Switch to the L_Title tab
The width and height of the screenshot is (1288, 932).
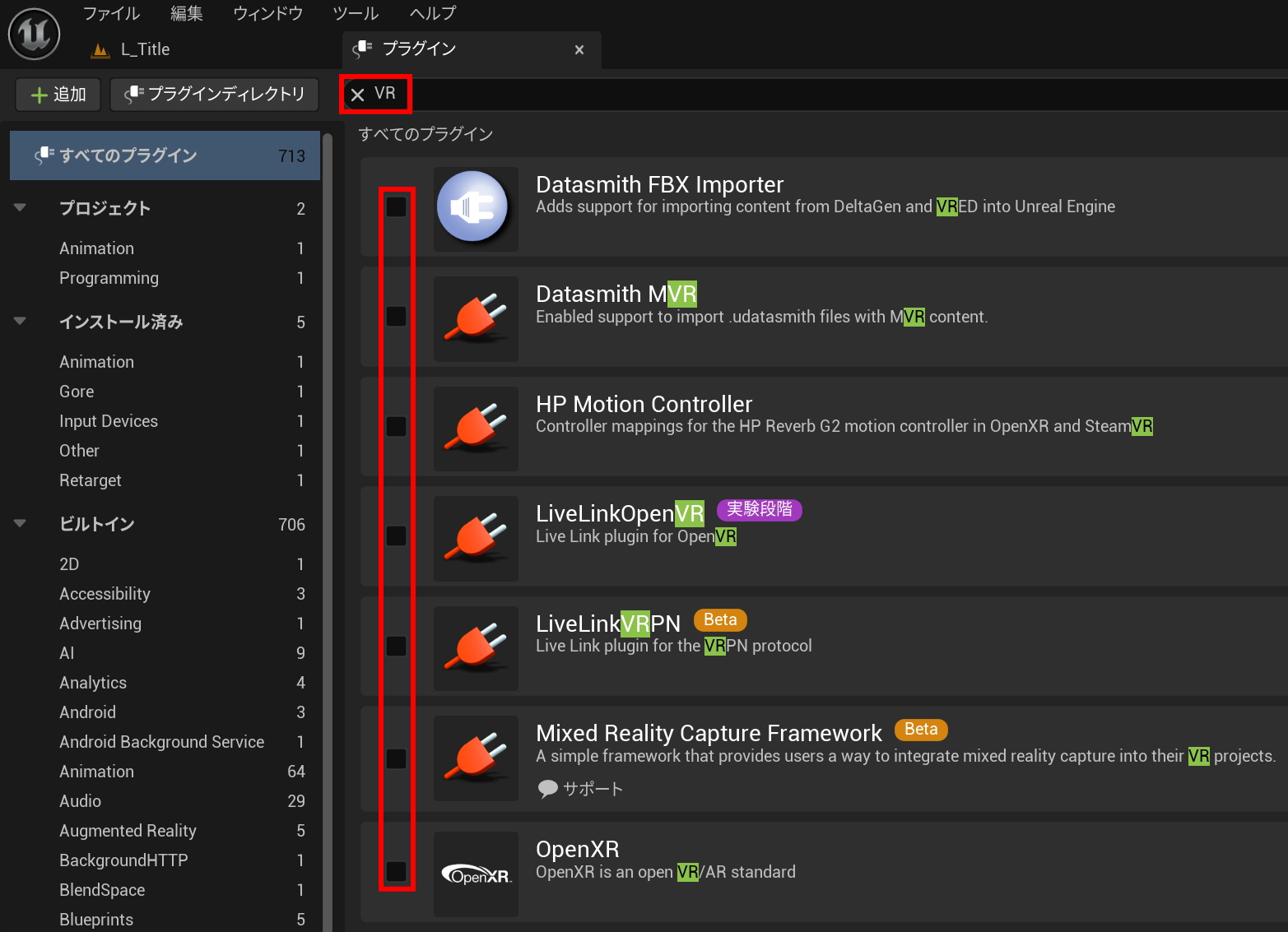pyautogui.click(x=145, y=49)
